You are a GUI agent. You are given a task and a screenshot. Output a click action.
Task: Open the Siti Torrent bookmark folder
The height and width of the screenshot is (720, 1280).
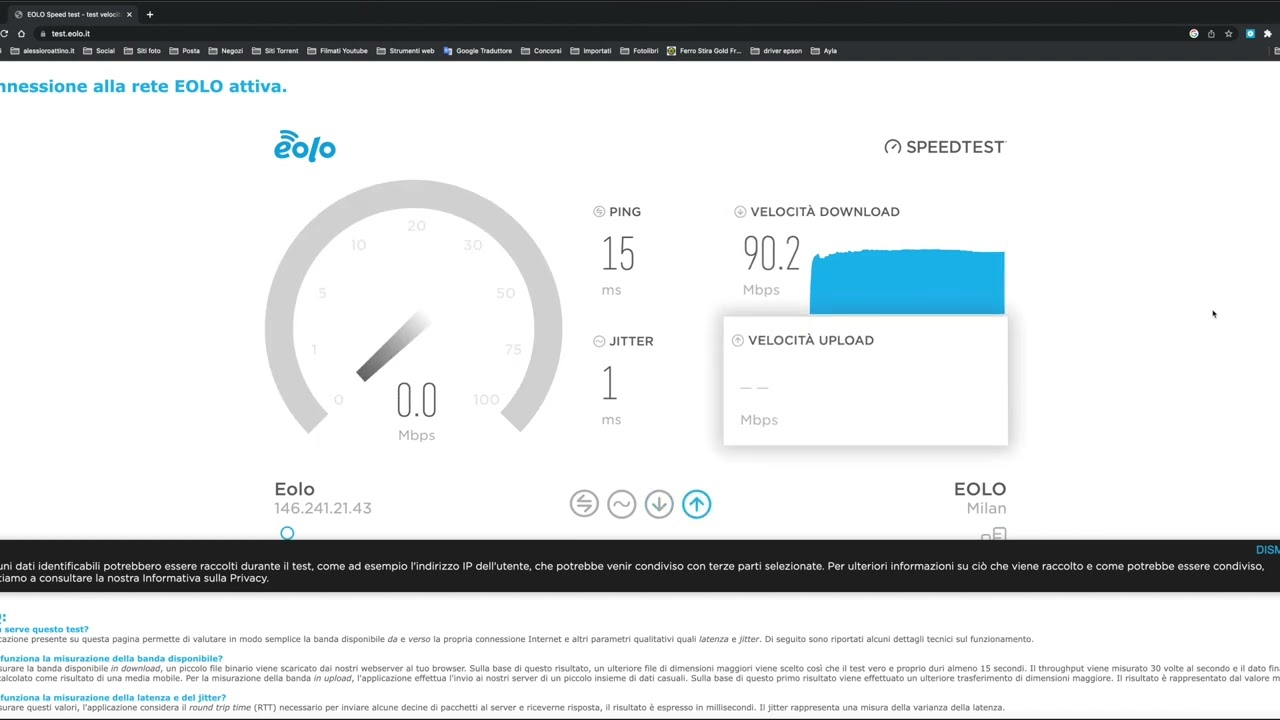point(275,51)
